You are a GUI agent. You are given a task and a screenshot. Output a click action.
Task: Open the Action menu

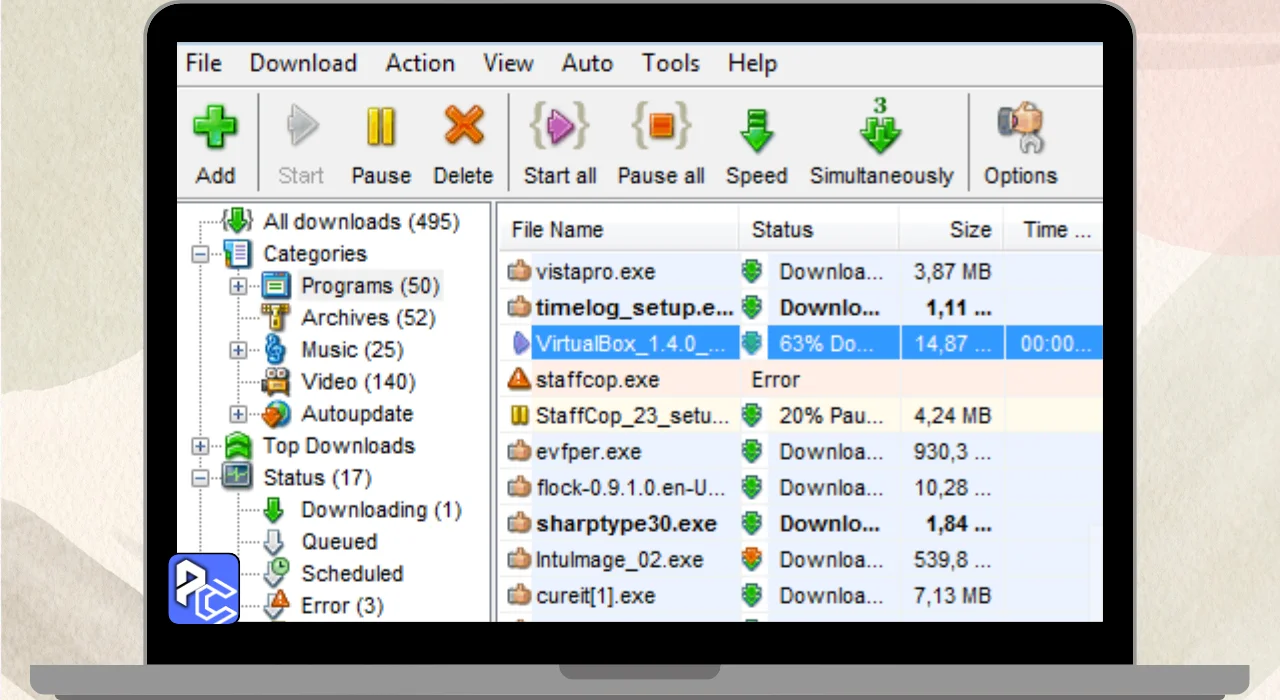pos(420,63)
